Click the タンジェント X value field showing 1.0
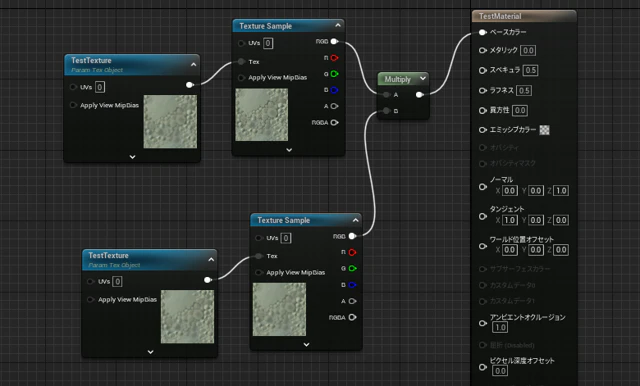This screenshot has height=386, width=640. tap(509, 220)
